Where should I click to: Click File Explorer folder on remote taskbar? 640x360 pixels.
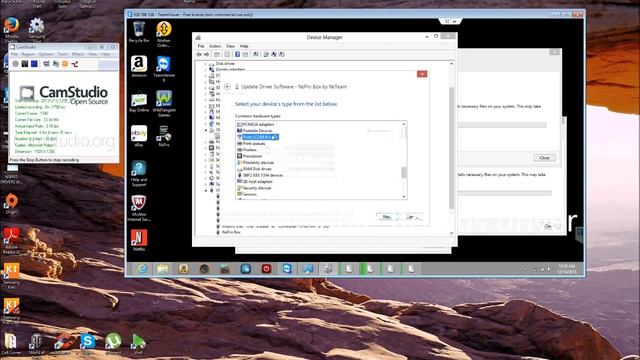click(162, 269)
